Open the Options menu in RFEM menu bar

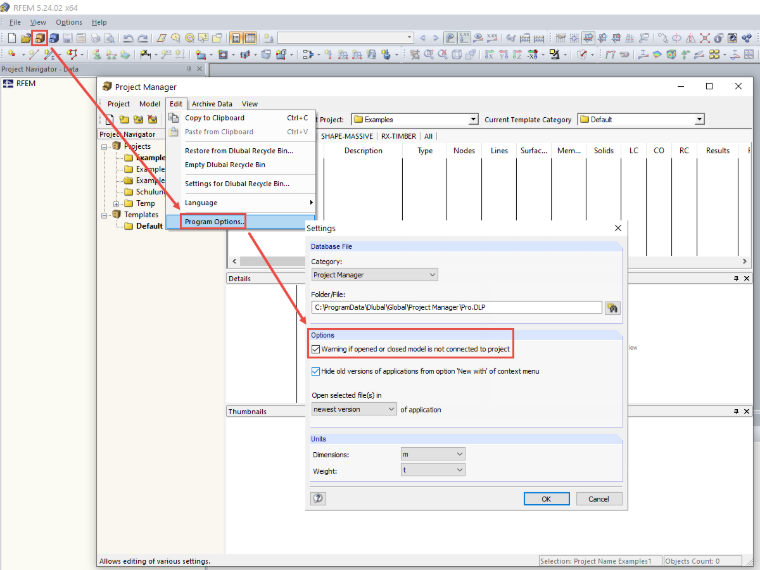[x=69, y=22]
